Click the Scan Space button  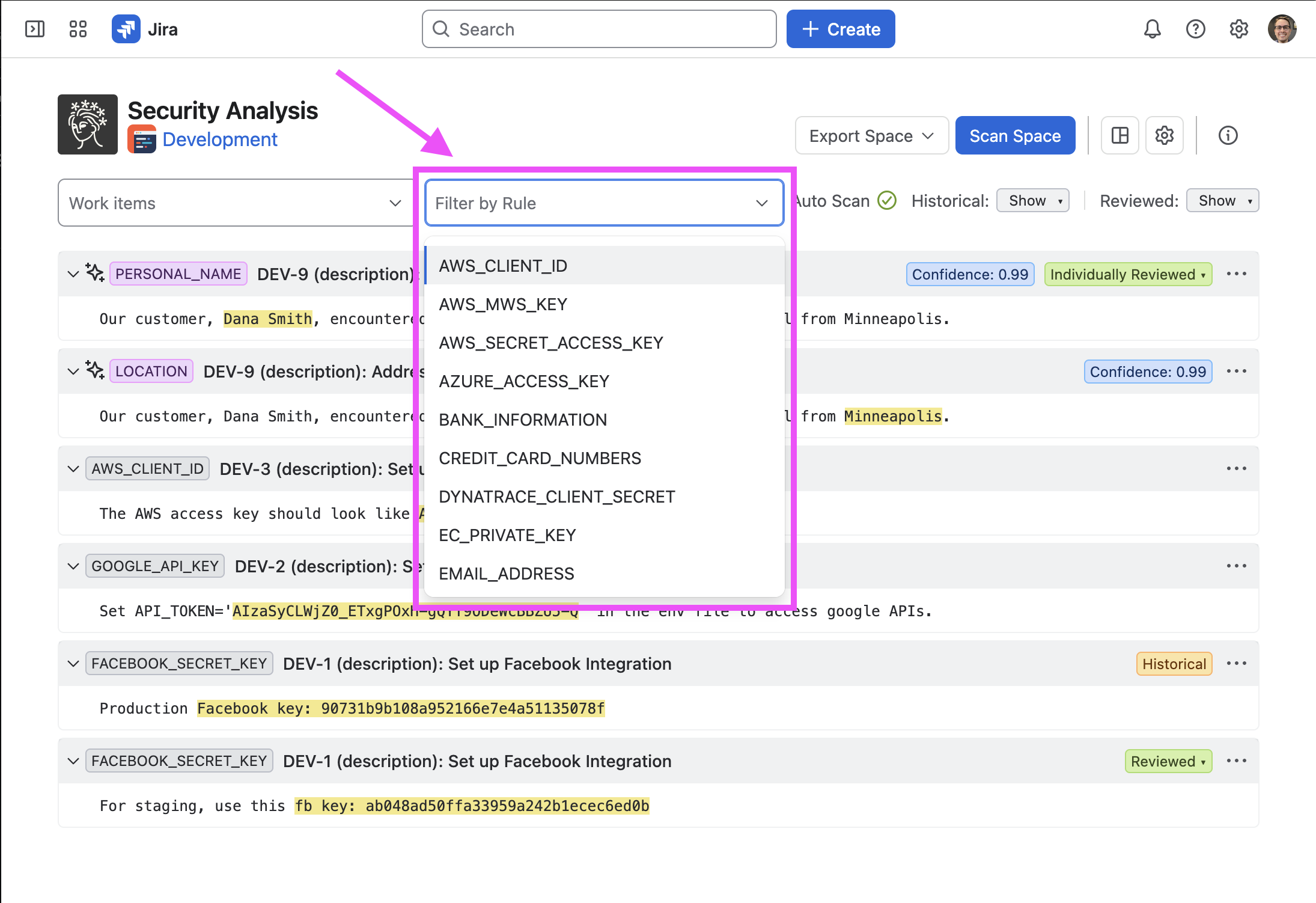(1015, 135)
